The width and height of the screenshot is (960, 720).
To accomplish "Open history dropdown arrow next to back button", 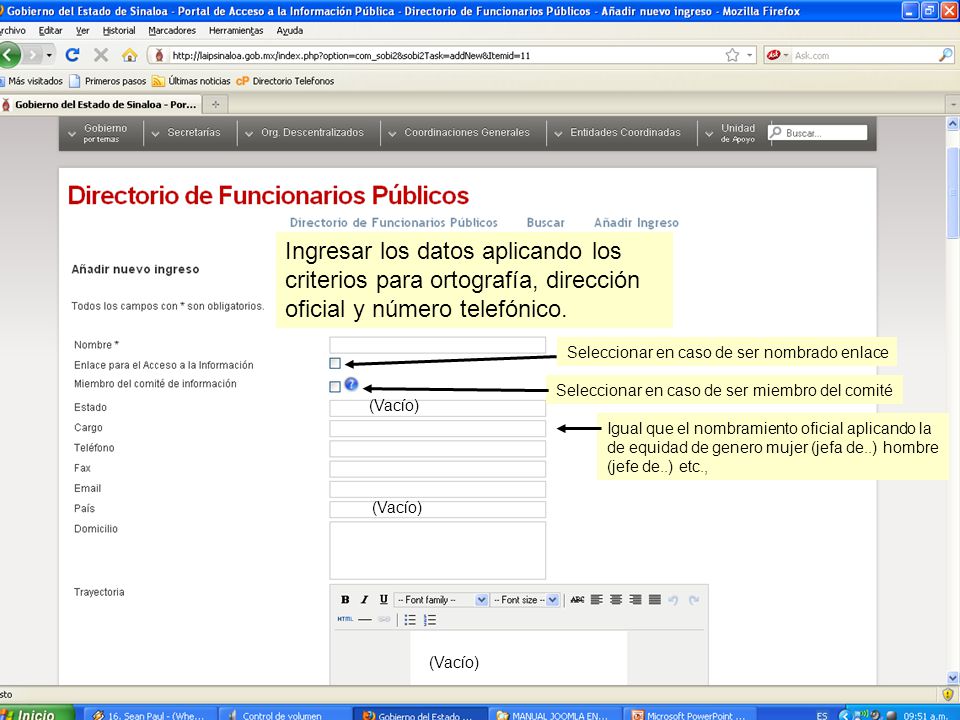I will pyautogui.click(x=49, y=55).
